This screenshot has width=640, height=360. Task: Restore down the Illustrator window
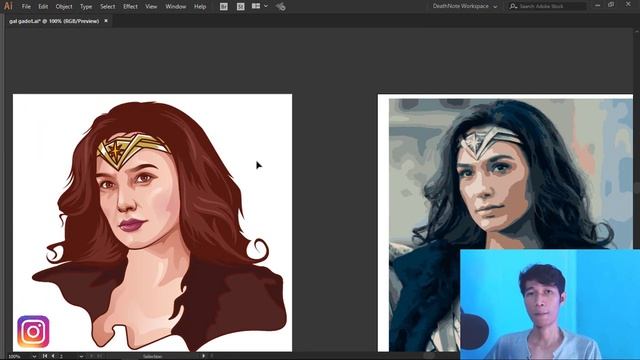[x=611, y=5]
